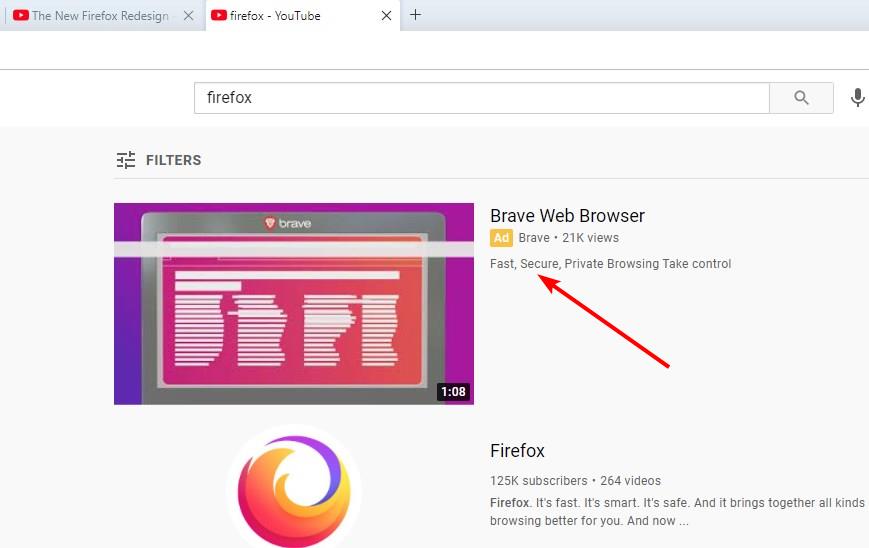Click the 21K views text
Image resolution: width=869 pixels, height=548 pixels.
coord(590,238)
